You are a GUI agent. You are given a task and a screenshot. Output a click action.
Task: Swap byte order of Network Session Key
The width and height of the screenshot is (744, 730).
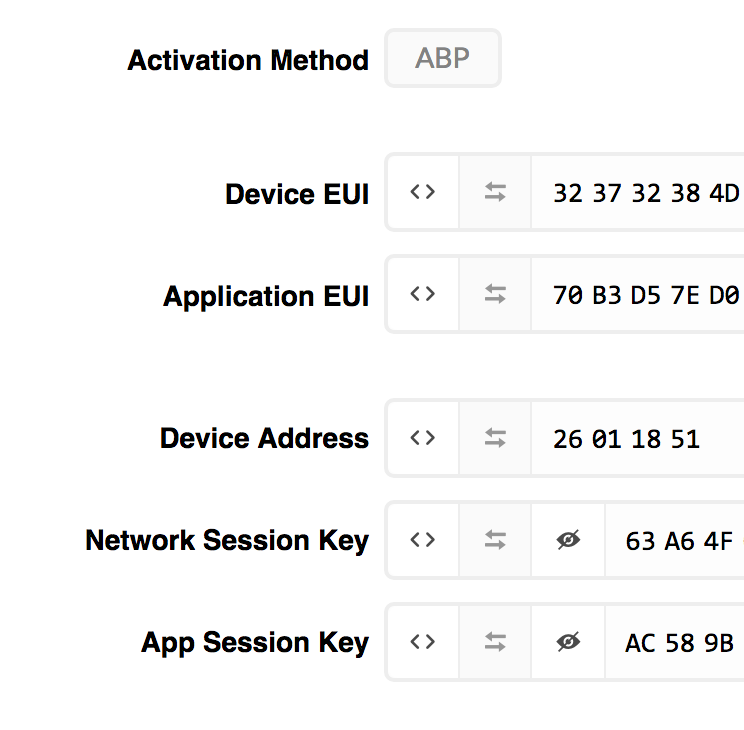point(495,540)
